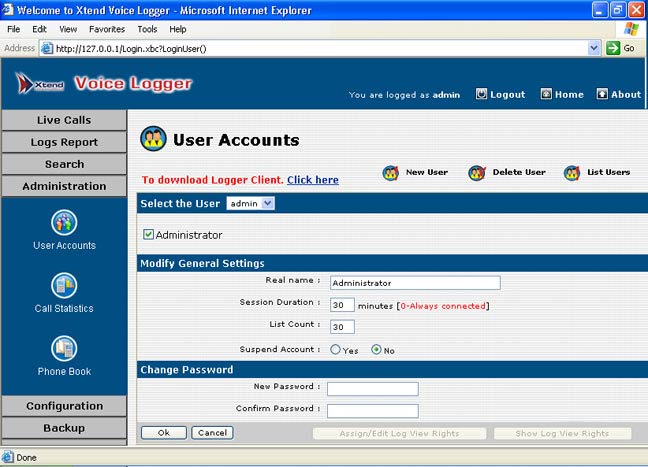Click the About link text
648x467 pixels.
click(626, 95)
